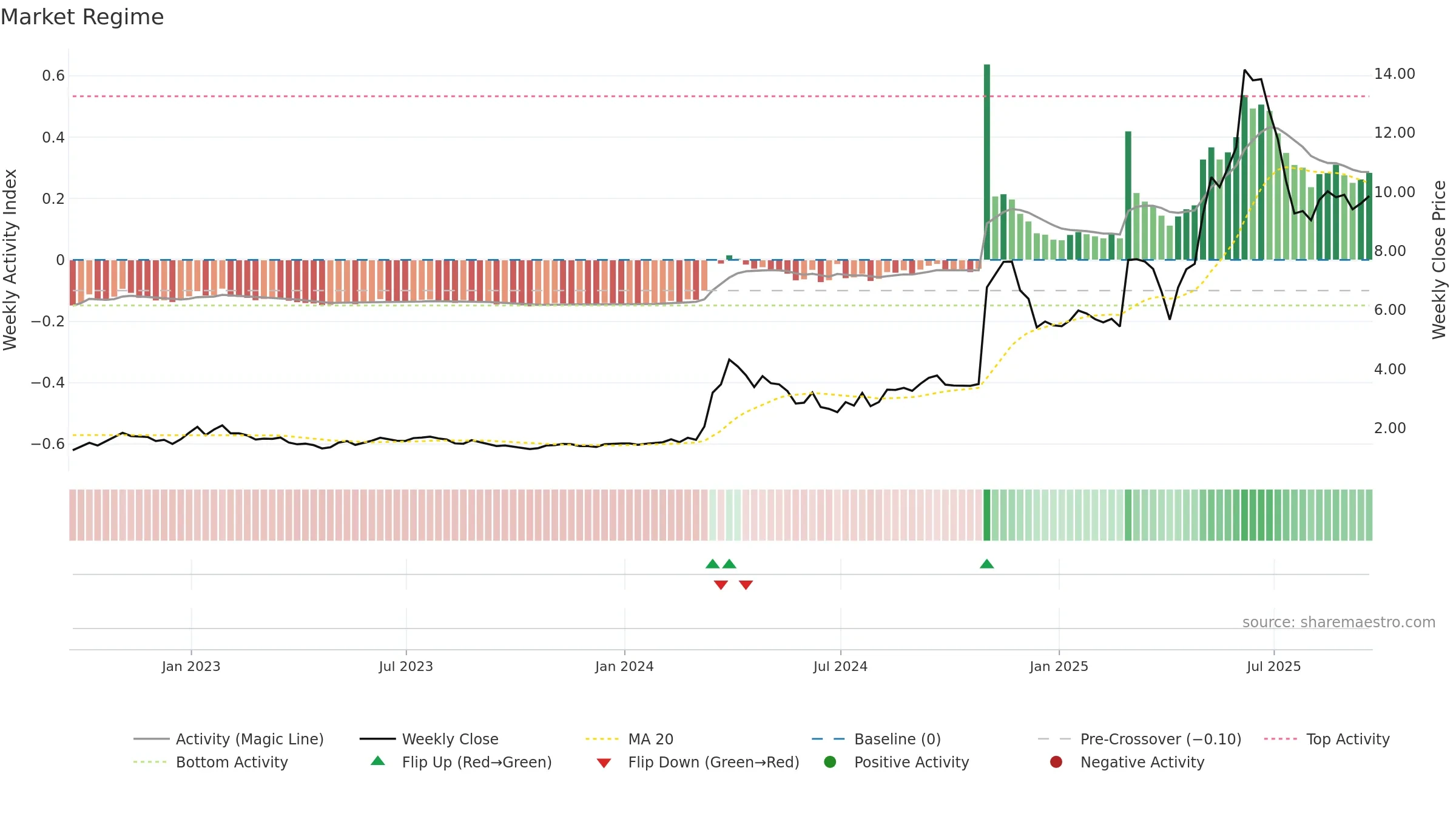The image size is (1456, 819).
Task: Click the red Flip Down legend triangle icon
Action: pos(604,763)
